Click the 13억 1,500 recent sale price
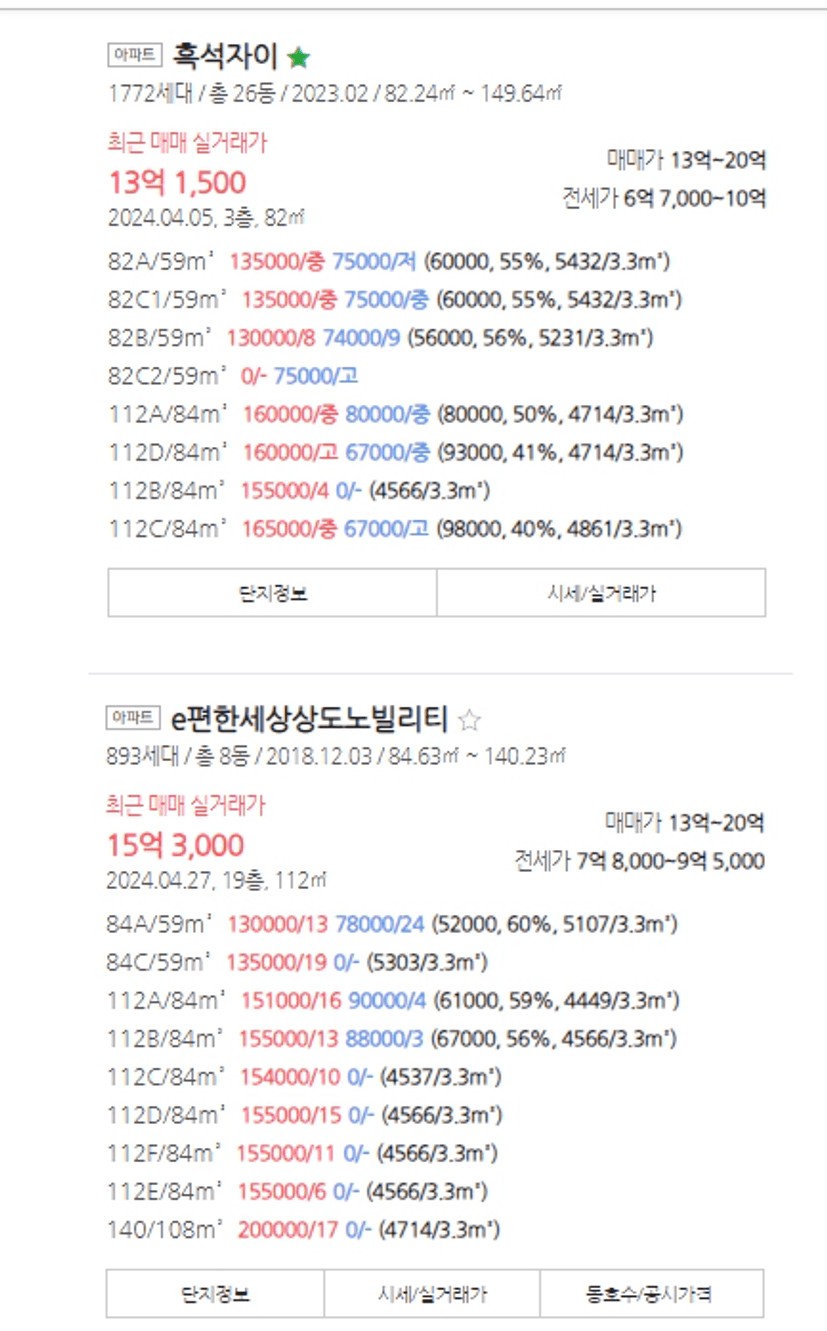Image resolution: width=827 pixels, height=1331 pixels. (176, 183)
